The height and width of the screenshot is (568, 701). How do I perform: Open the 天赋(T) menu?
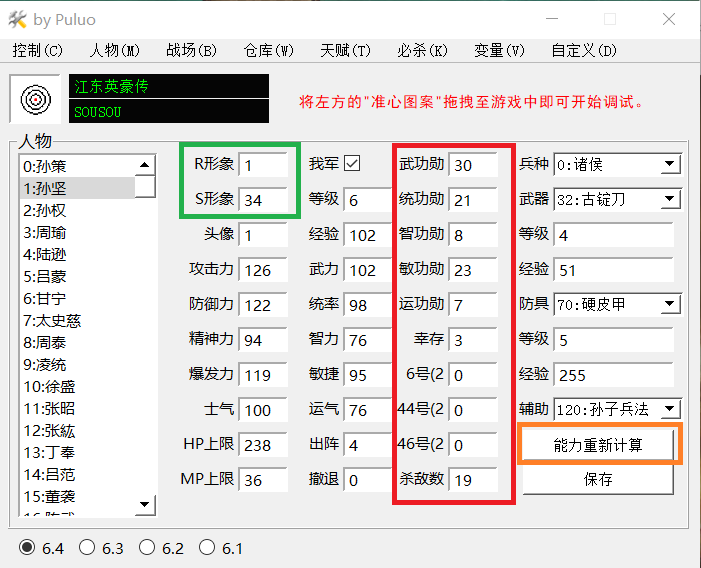click(x=345, y=50)
